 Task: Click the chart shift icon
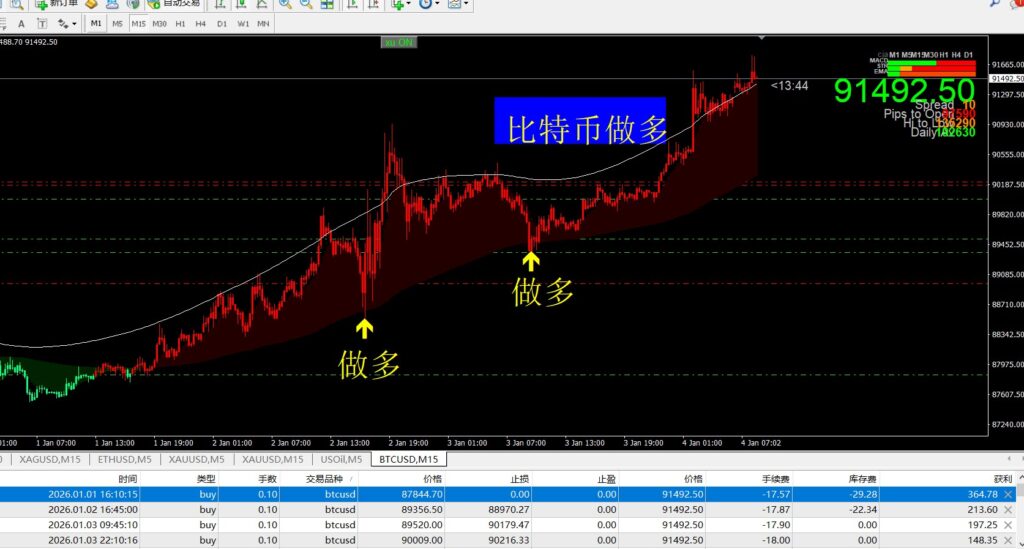pos(374,4)
